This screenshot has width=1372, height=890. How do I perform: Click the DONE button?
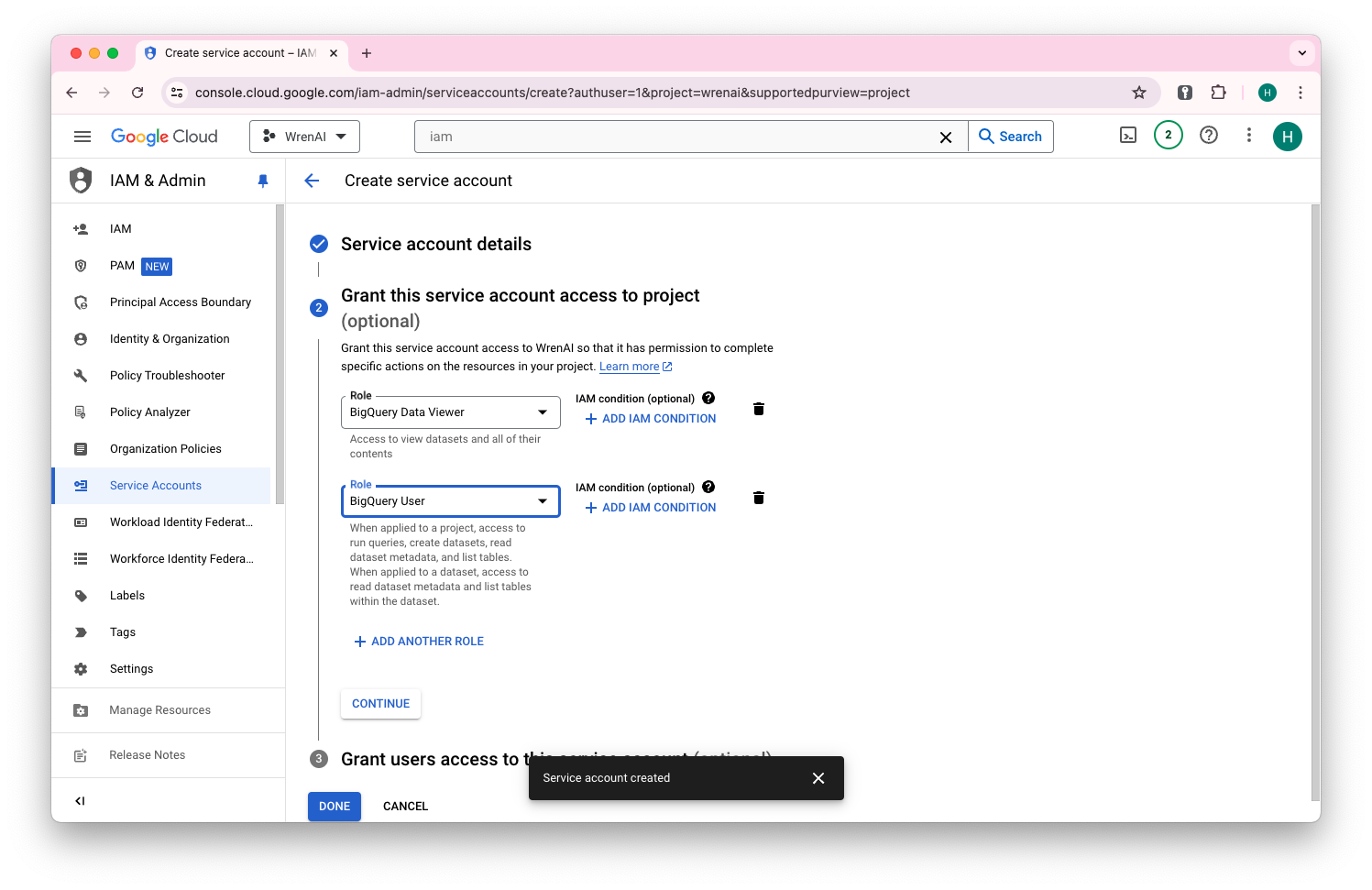pos(334,807)
